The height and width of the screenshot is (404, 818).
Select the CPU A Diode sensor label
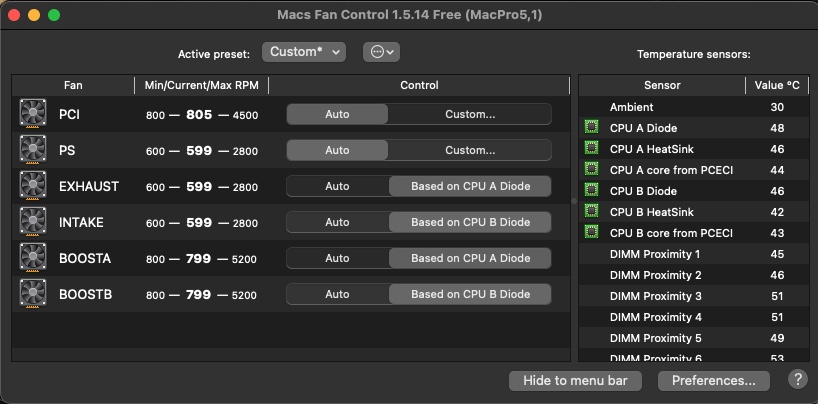pyautogui.click(x=643, y=128)
